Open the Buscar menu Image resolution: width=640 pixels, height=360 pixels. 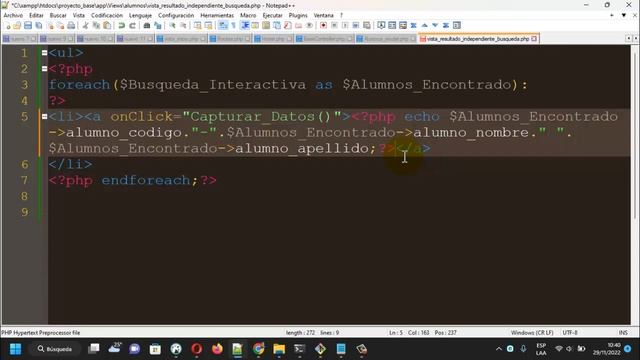click(x=58, y=15)
